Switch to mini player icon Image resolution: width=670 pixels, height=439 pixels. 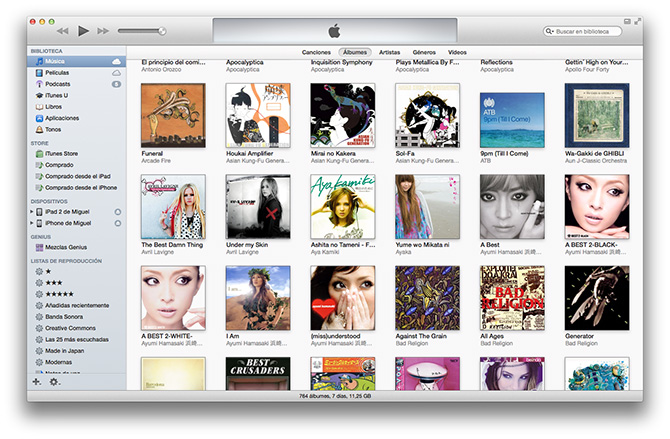(627, 21)
